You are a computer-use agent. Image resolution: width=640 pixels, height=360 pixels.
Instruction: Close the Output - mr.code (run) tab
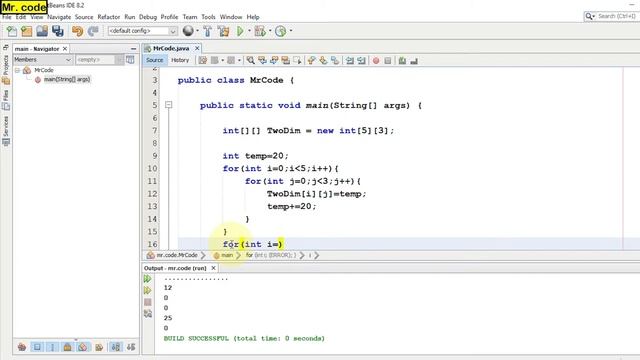click(x=213, y=268)
